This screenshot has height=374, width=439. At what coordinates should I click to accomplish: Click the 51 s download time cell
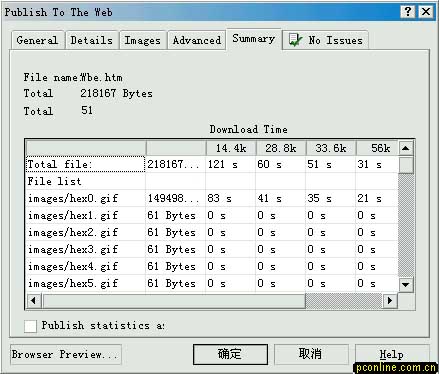(x=331, y=164)
